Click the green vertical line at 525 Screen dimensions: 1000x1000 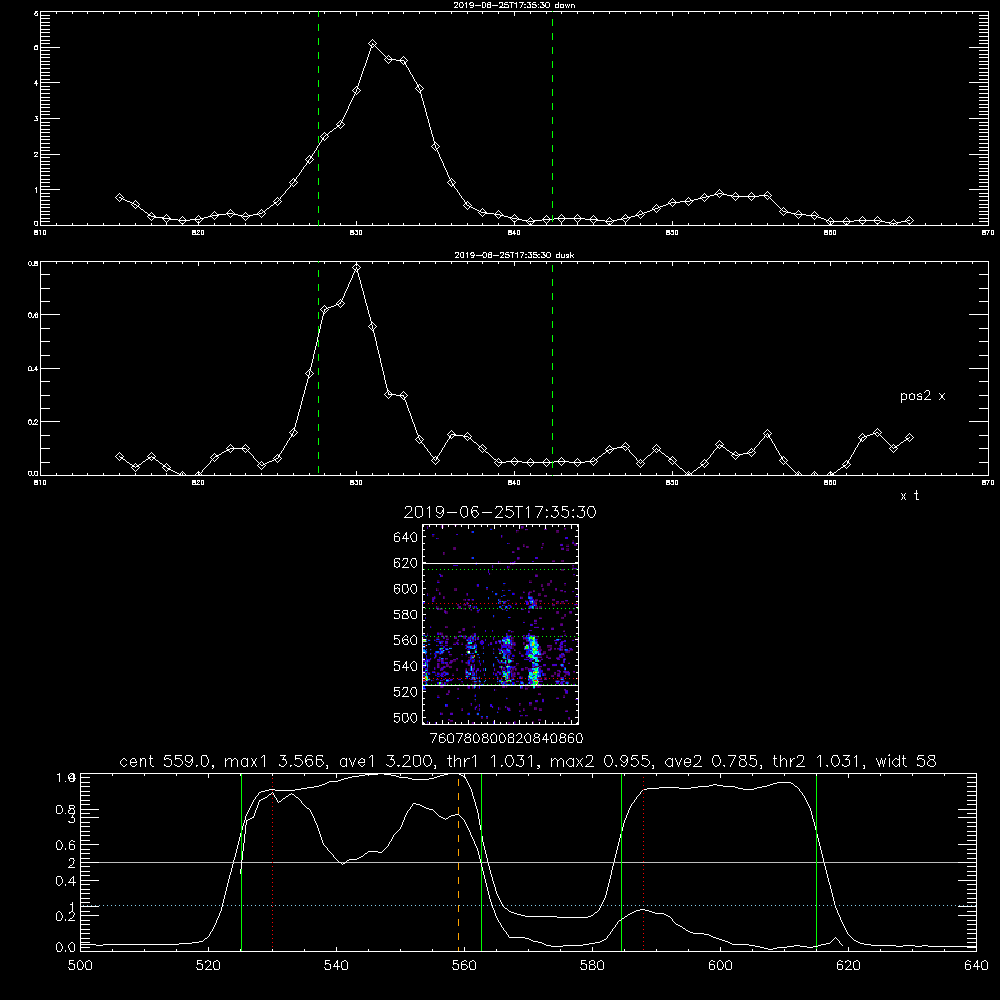coord(241,862)
